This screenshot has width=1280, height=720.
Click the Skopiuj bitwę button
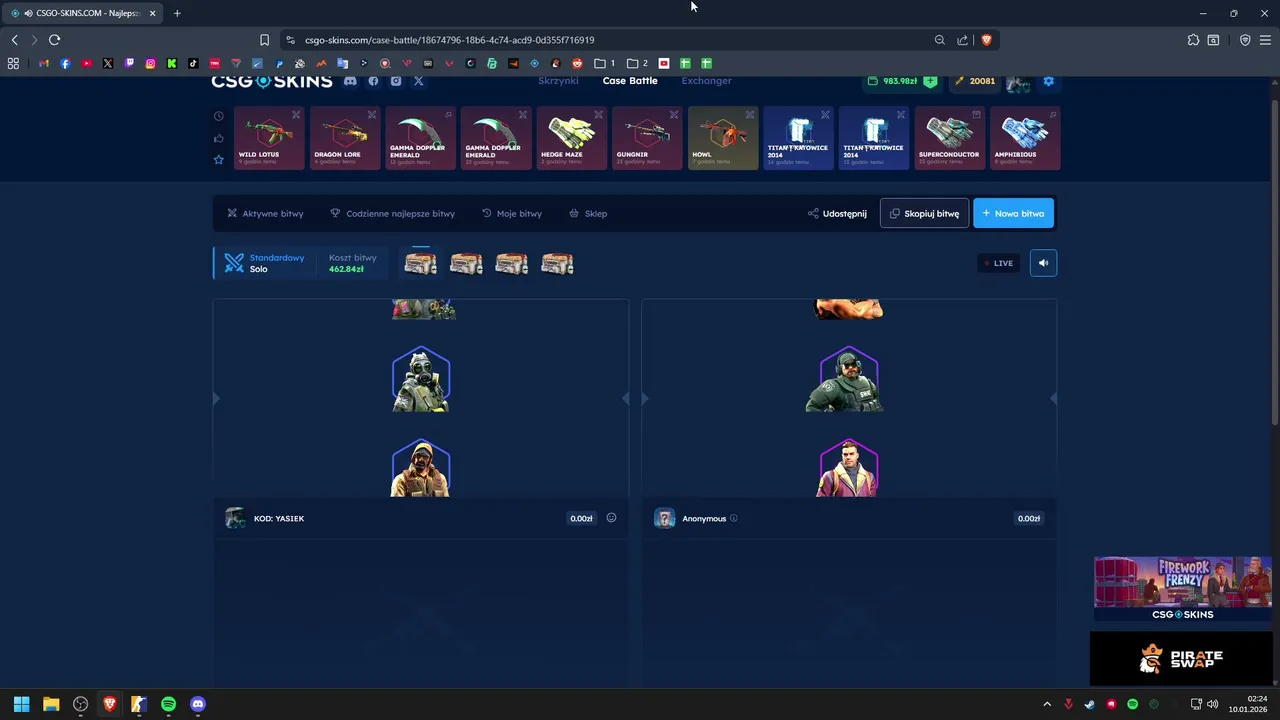(924, 213)
